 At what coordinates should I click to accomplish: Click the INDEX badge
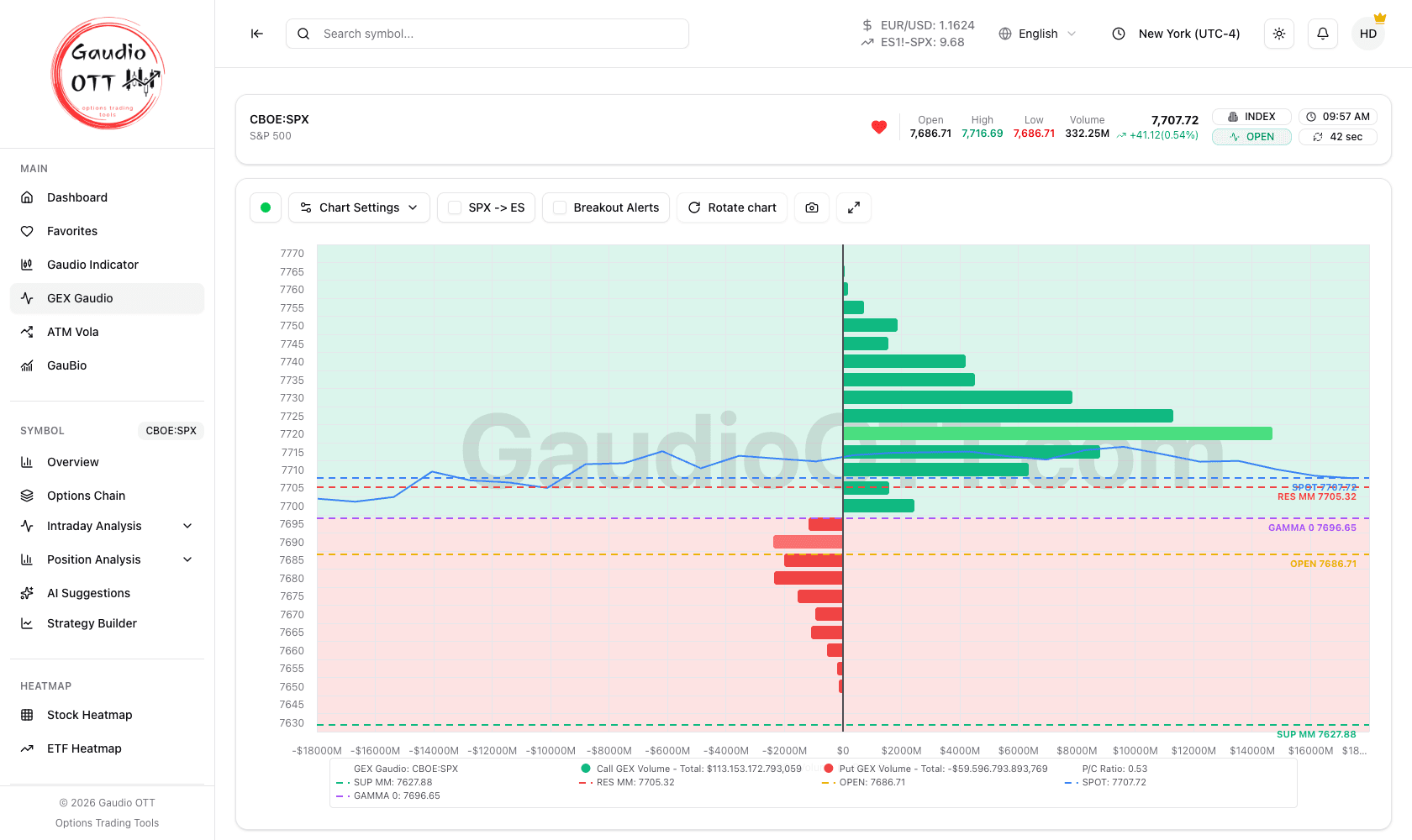(x=1251, y=117)
